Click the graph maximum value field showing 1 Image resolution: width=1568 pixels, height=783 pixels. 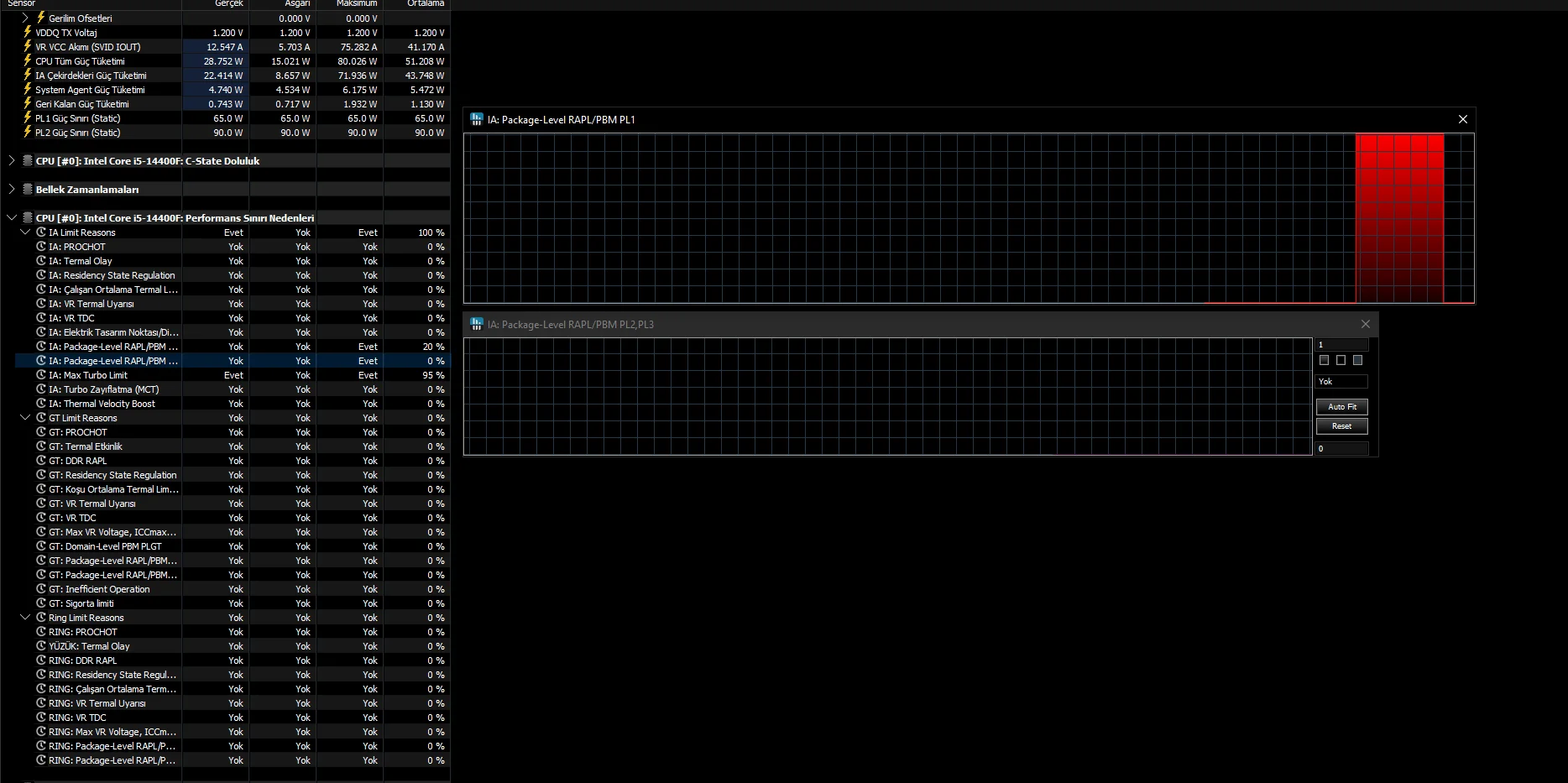pos(1342,345)
